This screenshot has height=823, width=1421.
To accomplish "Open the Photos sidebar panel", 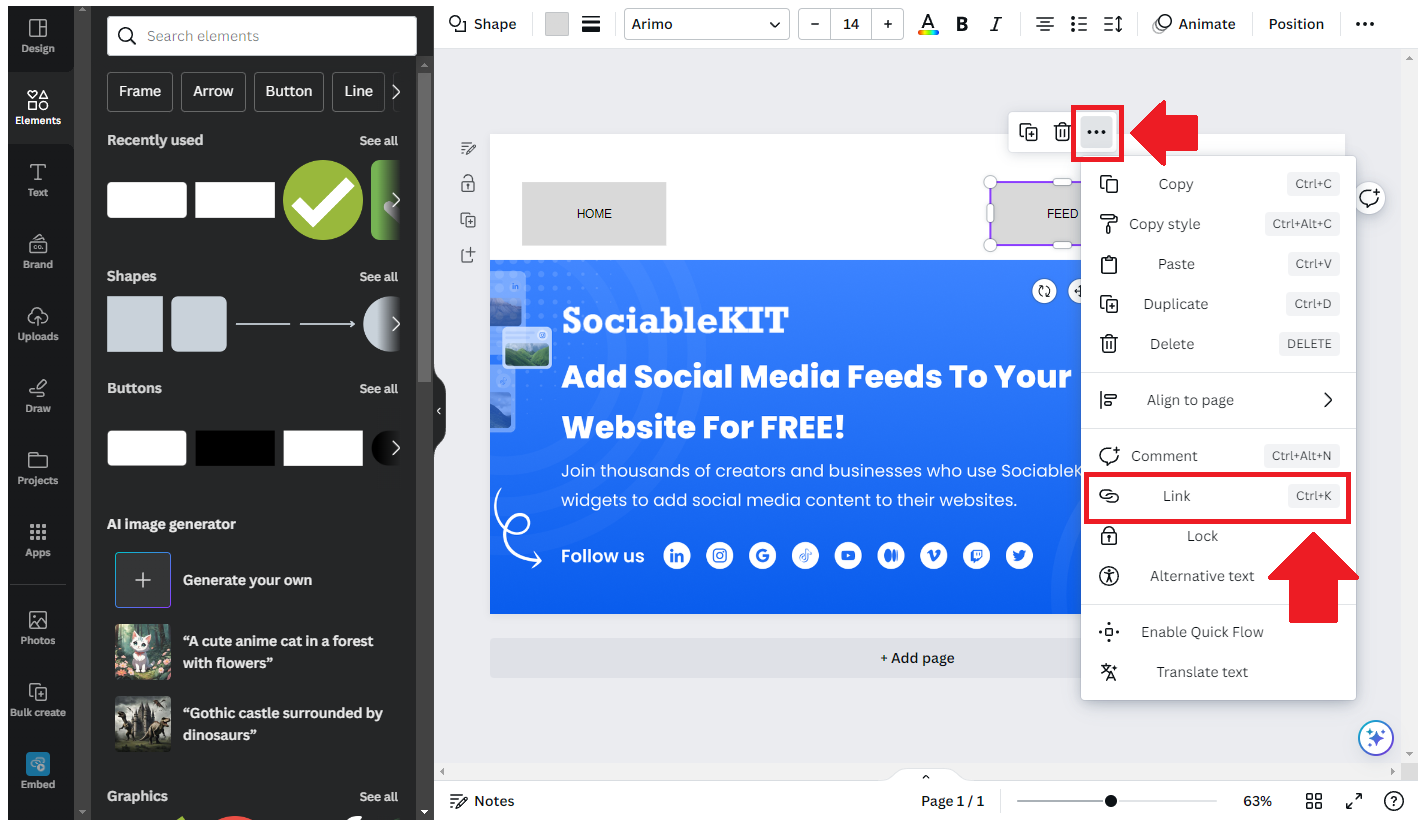I will tap(38, 627).
